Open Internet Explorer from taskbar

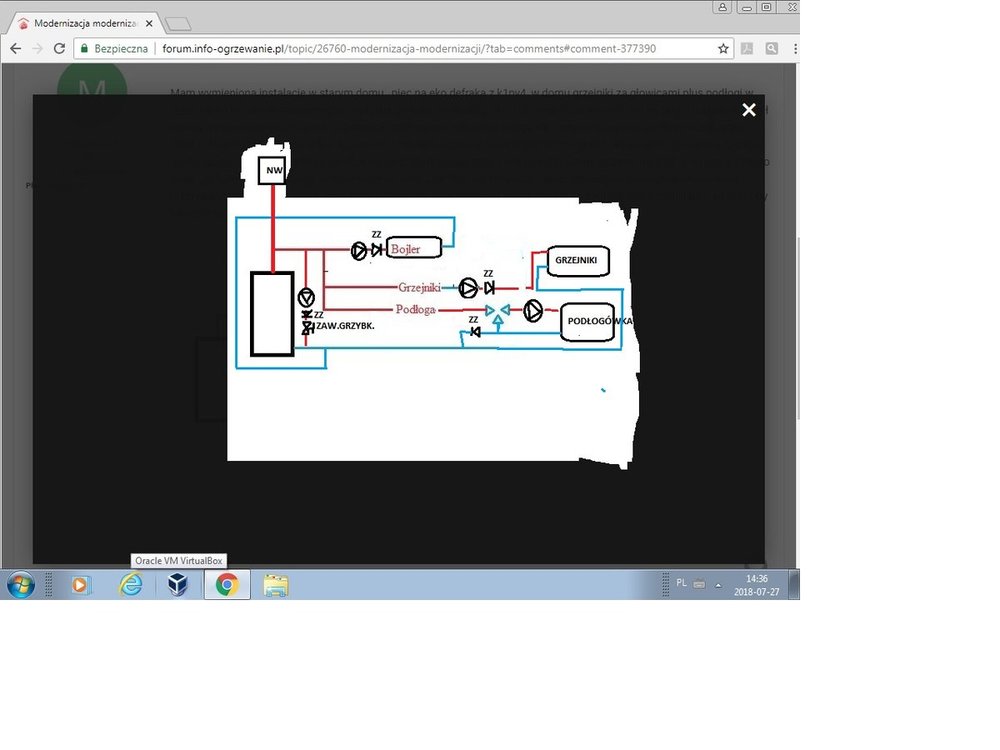(130, 585)
